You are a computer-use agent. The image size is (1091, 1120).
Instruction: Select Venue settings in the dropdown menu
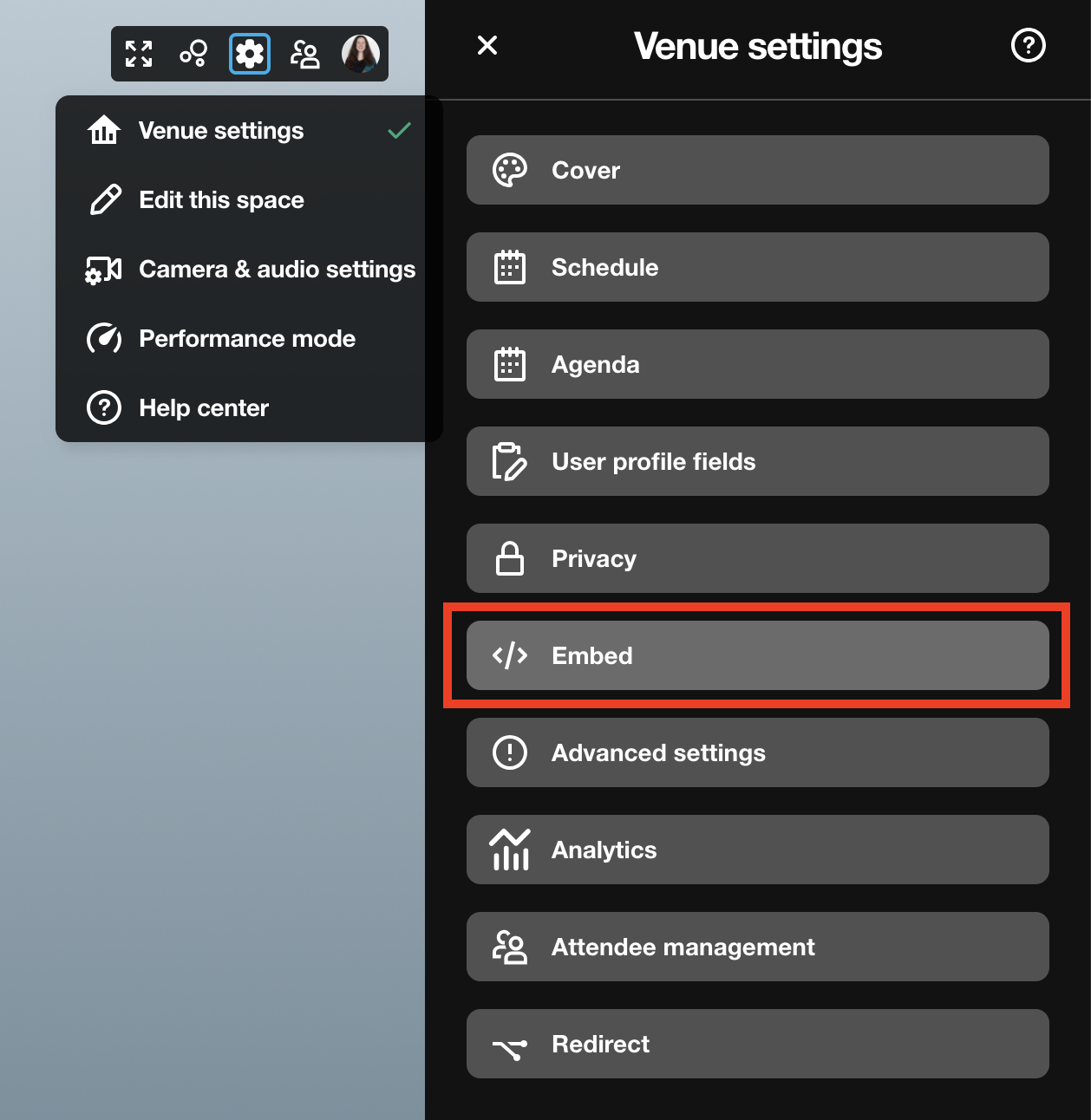[221, 131]
